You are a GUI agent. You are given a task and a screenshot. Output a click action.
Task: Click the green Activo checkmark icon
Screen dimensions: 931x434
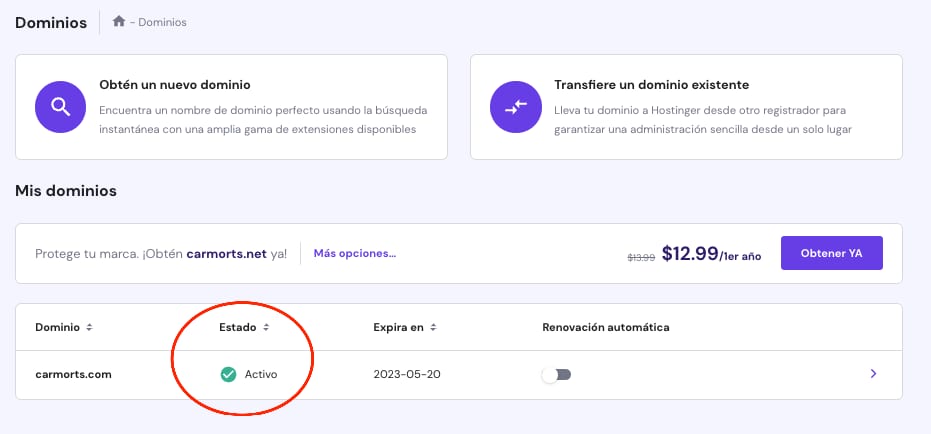pos(228,374)
